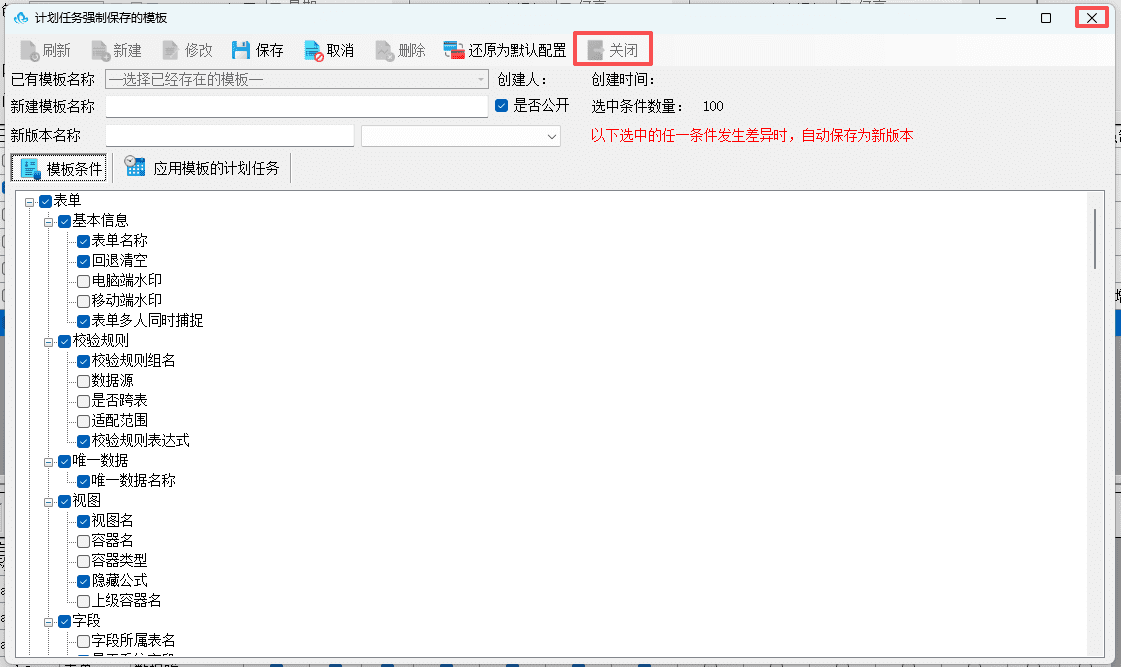This screenshot has height=667, width=1121.
Task: Check the 数据源 checkbox
Action: click(84, 381)
